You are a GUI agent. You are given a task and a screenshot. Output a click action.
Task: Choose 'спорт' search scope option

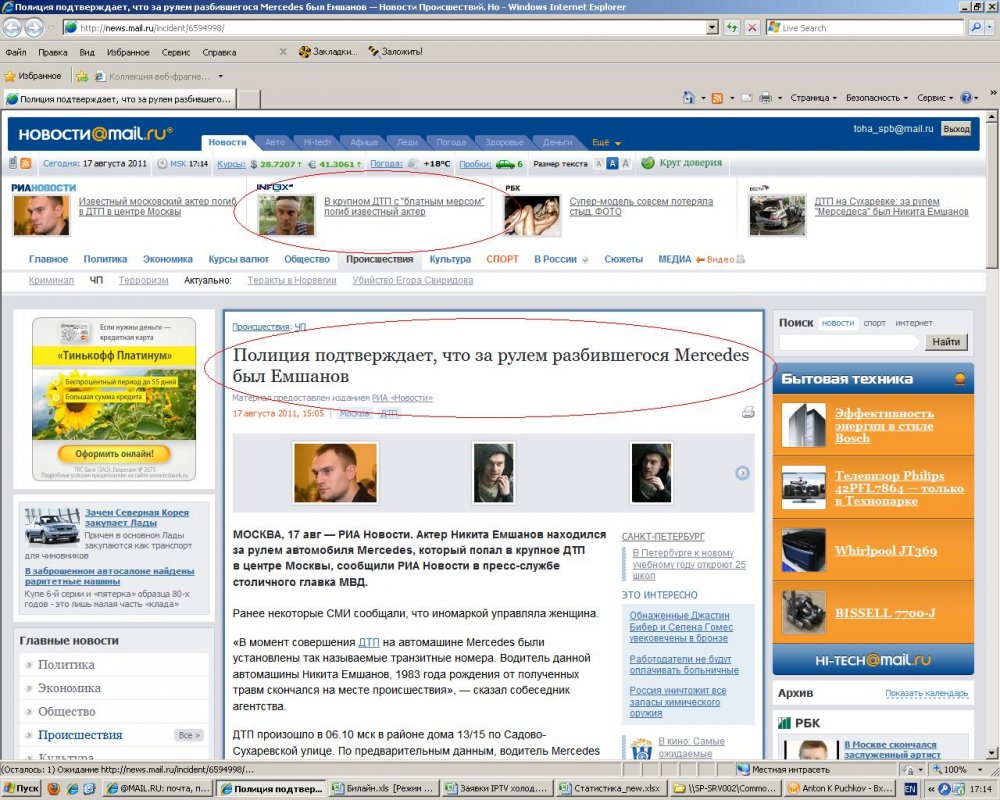[x=875, y=323]
